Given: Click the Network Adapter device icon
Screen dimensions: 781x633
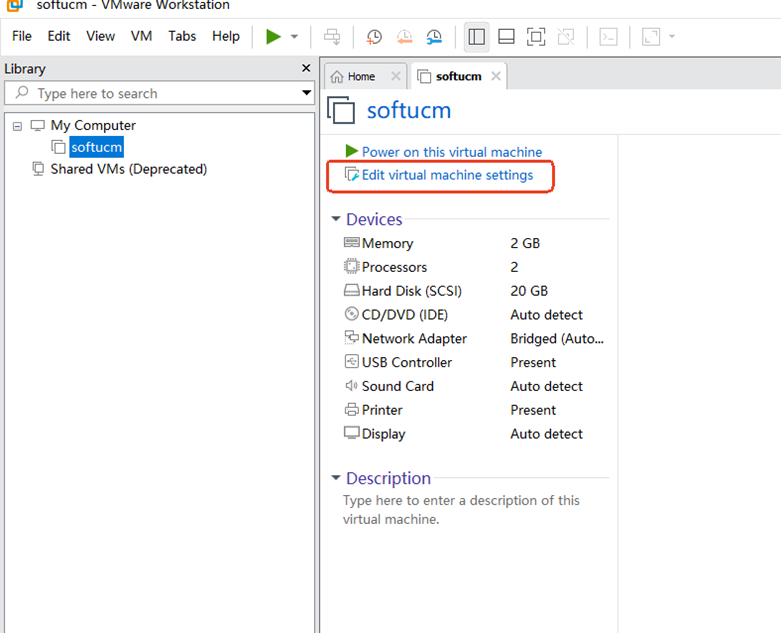Looking at the screenshot, I should 351,338.
